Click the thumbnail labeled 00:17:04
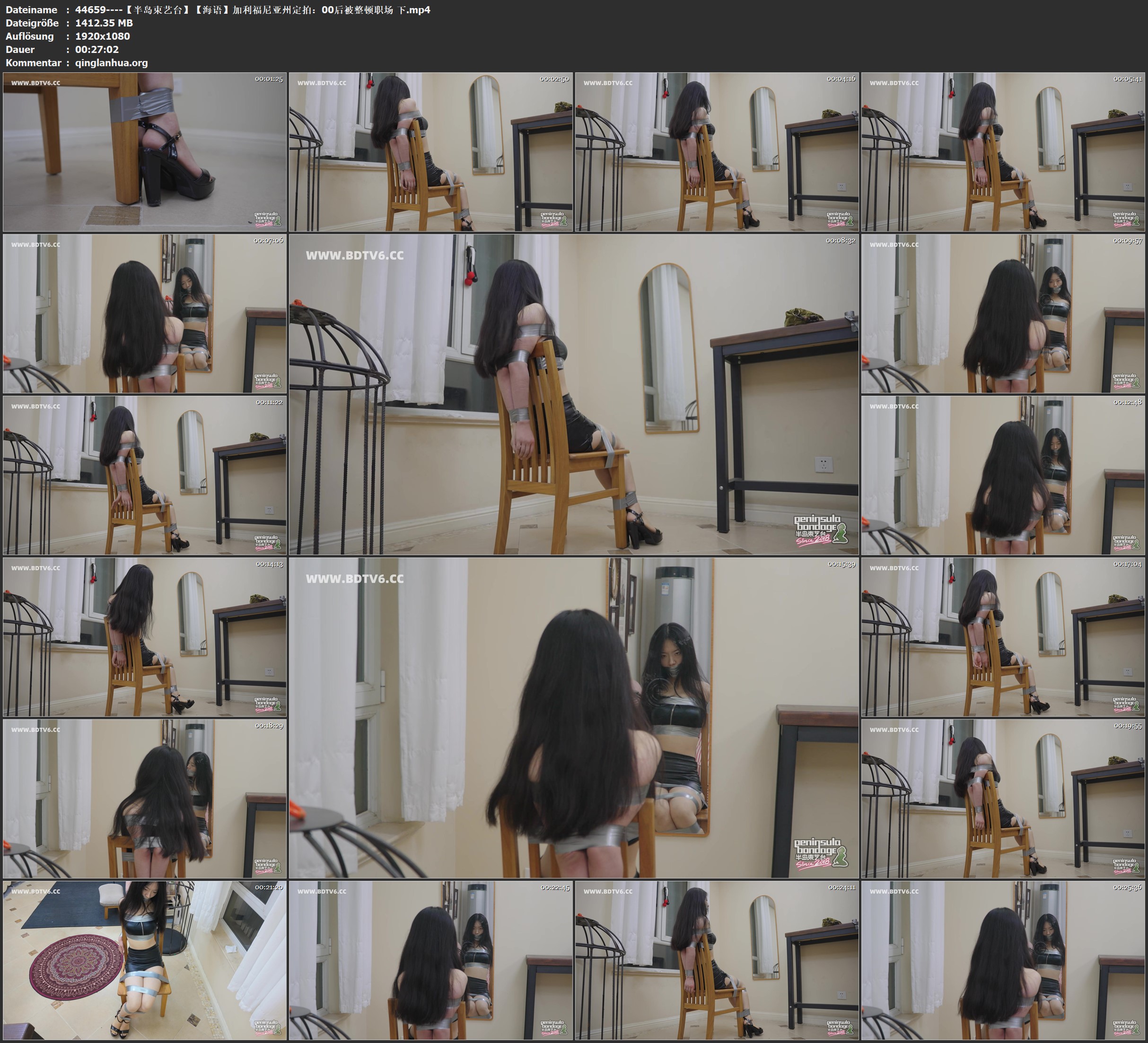 (1003, 636)
